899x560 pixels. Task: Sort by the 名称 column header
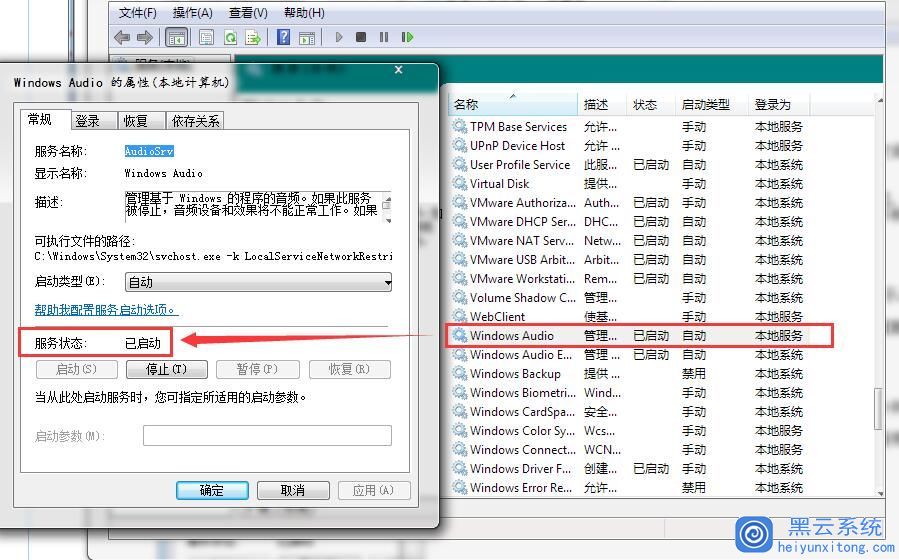(x=513, y=104)
